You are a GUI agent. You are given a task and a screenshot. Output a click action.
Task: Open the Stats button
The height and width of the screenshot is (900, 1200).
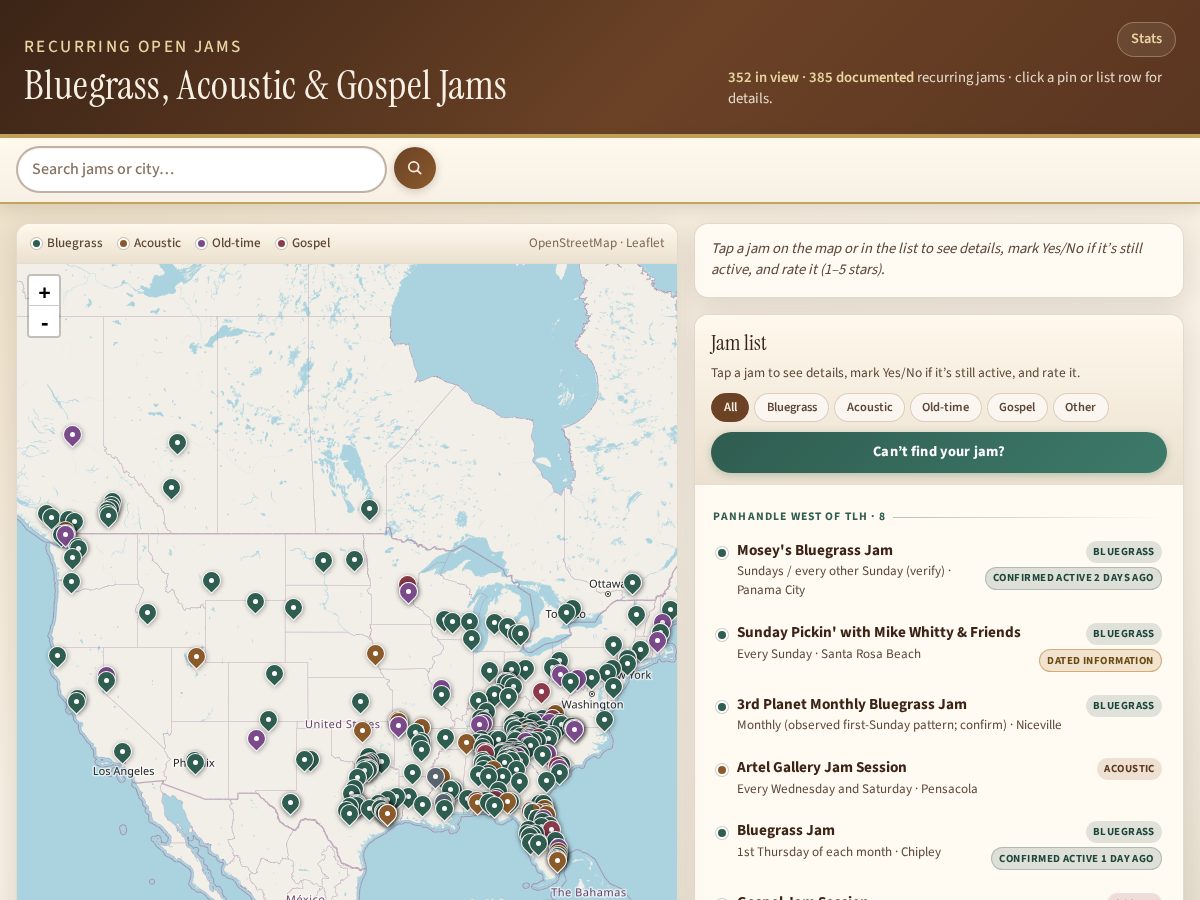pyautogui.click(x=1146, y=39)
